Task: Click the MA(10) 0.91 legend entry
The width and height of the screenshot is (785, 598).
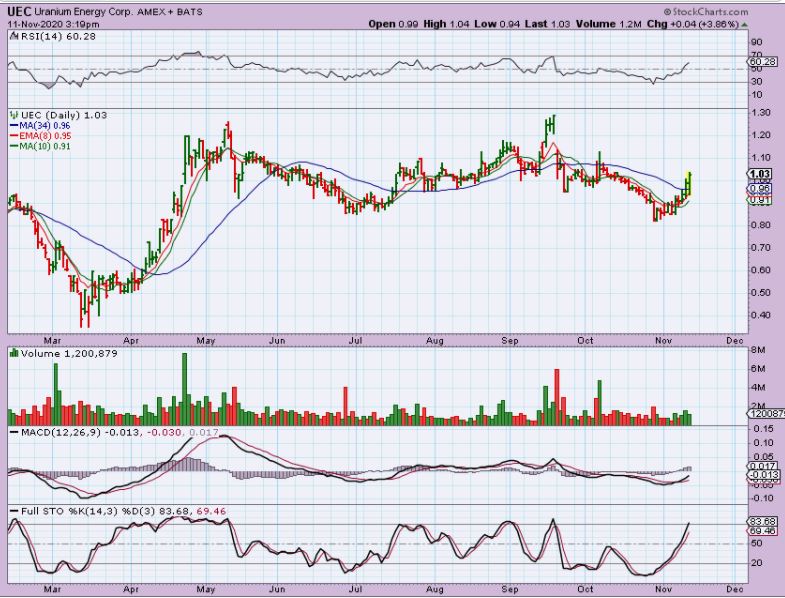Action: (x=45, y=146)
